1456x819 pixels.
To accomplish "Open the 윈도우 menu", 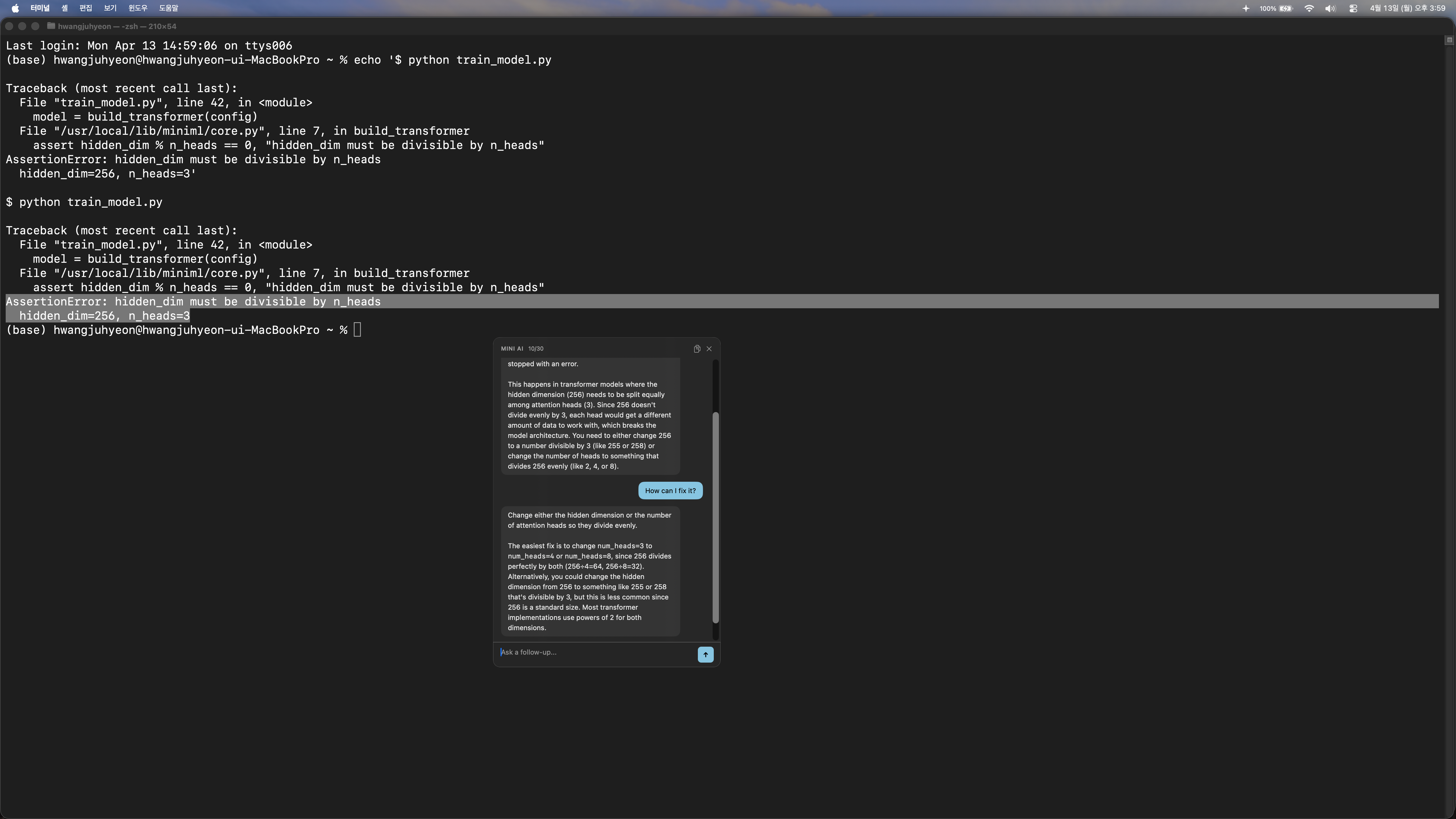I will tap(138, 9).
